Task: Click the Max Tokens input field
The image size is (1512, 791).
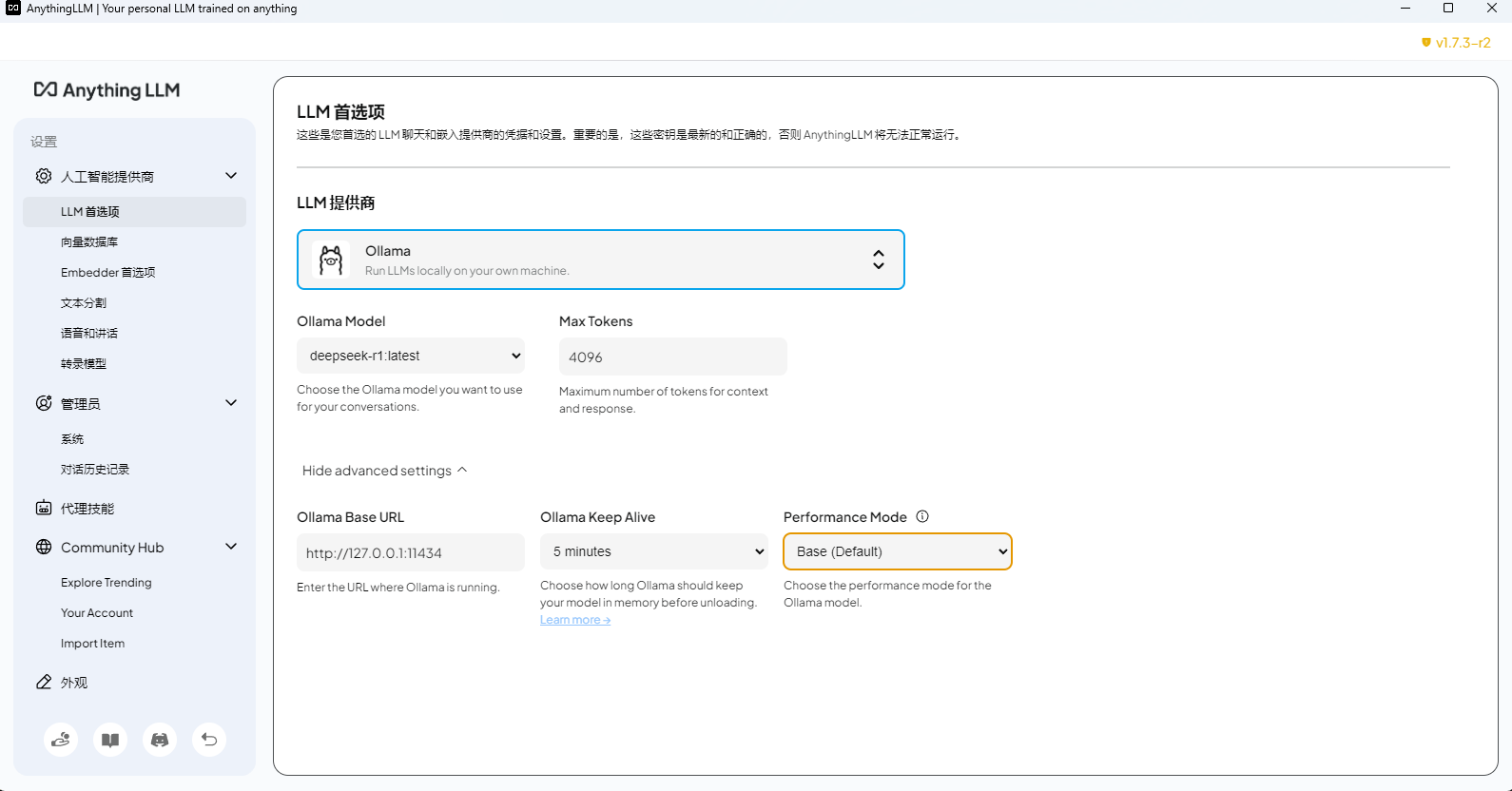Action: point(673,357)
